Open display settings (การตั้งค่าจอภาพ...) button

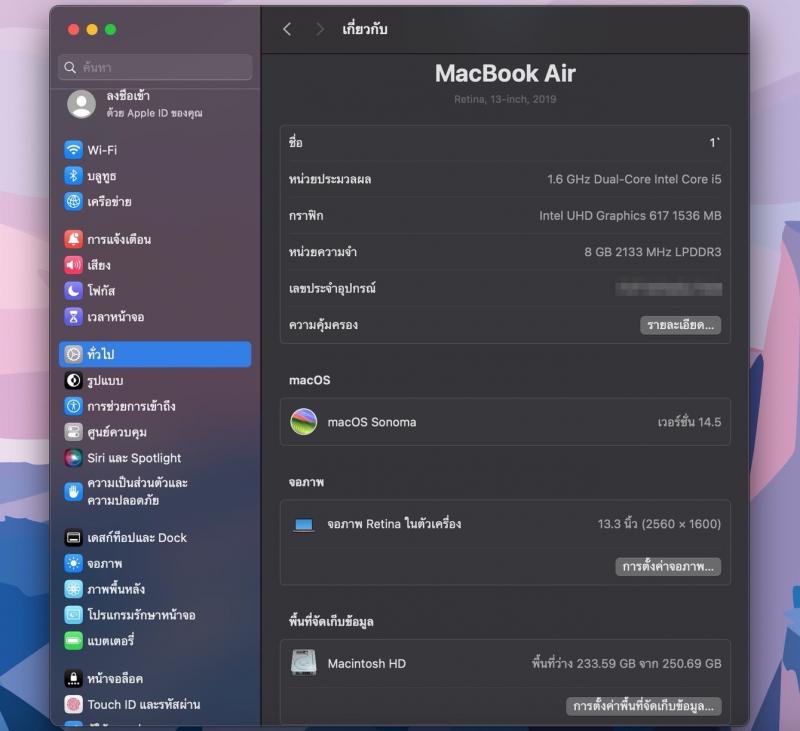click(668, 566)
